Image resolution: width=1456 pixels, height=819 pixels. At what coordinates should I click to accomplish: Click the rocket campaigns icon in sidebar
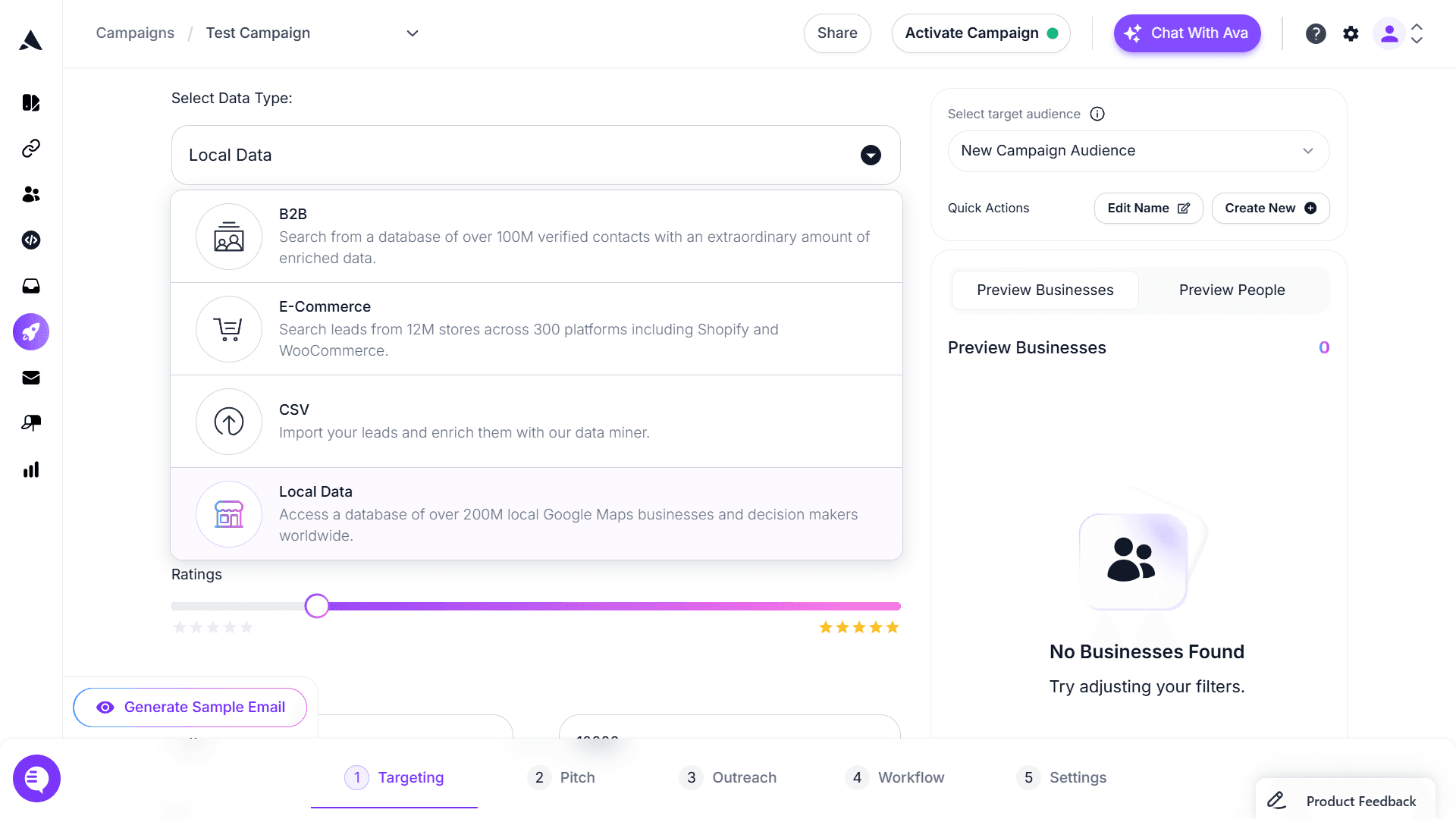point(31,332)
